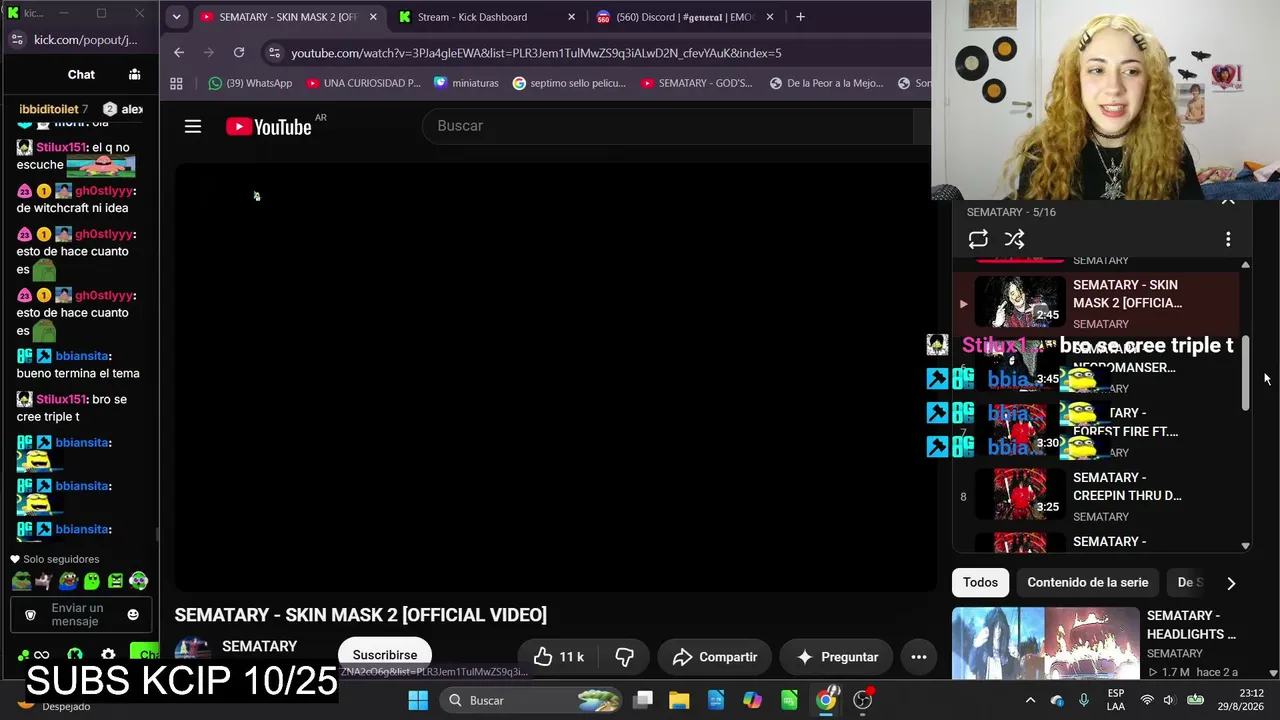Open the Kick chat emoji picker
Viewport: 1280px width, 720px height.
click(x=133, y=615)
